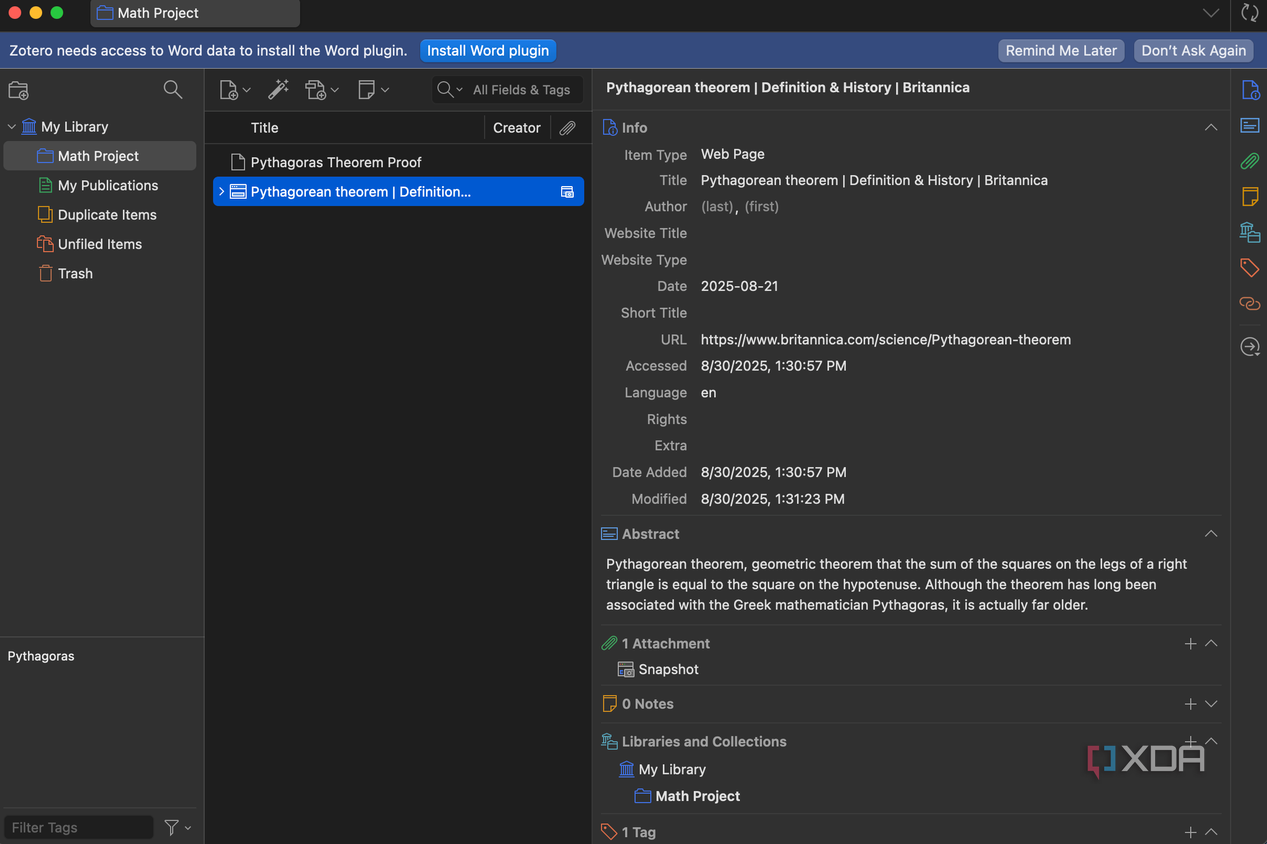Click the New Collection icon
The image size is (1267, 844).
pos(19,90)
